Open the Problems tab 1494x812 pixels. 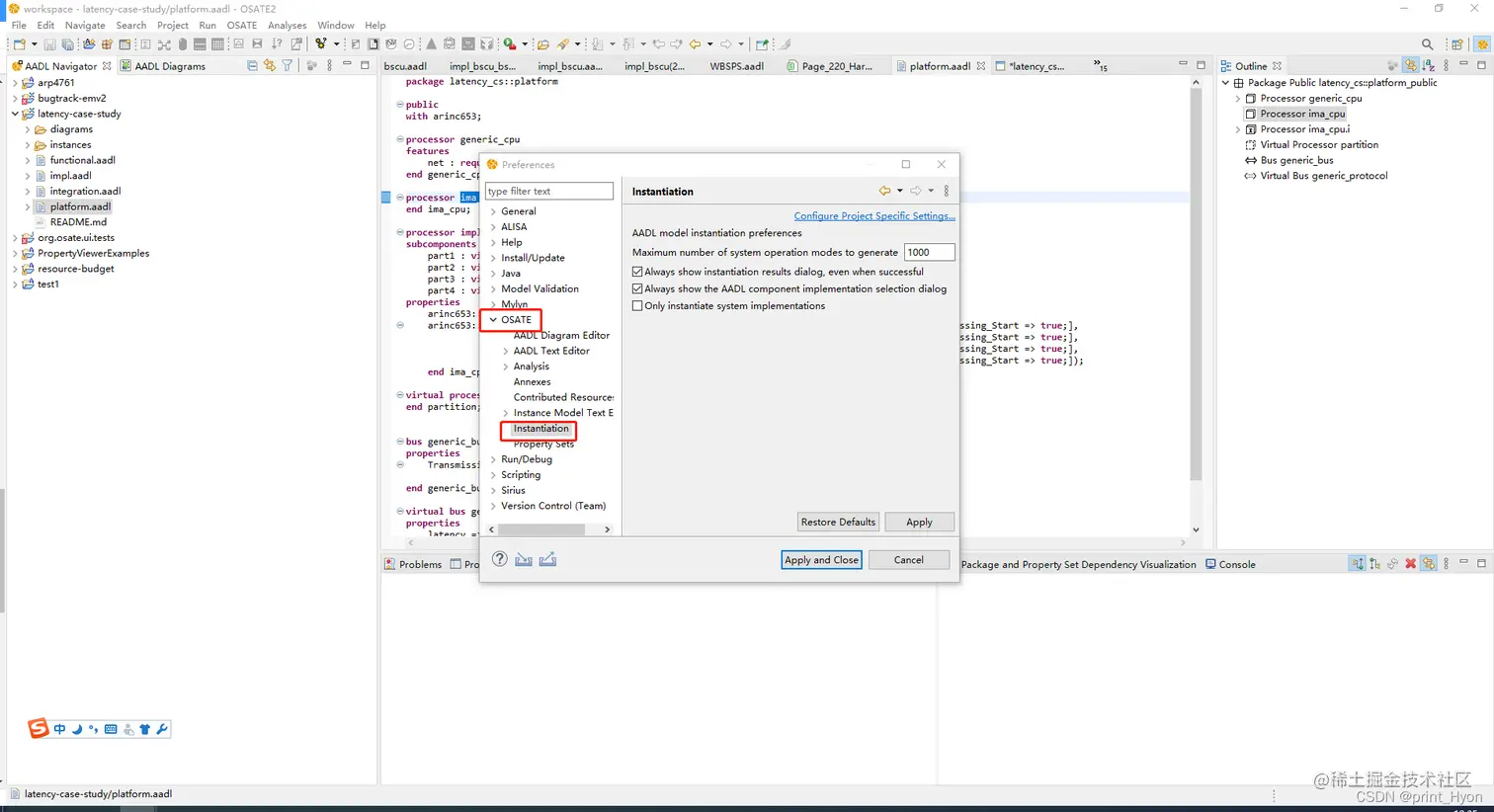(413, 564)
